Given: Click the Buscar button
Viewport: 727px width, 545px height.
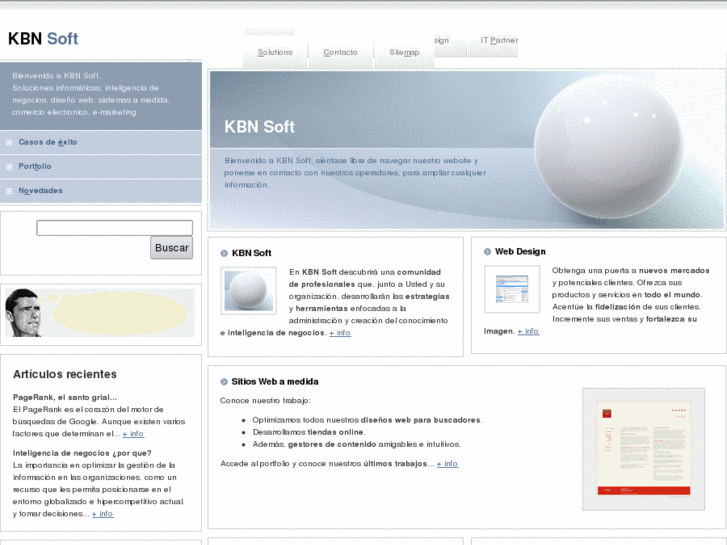Looking at the screenshot, I should [x=172, y=248].
